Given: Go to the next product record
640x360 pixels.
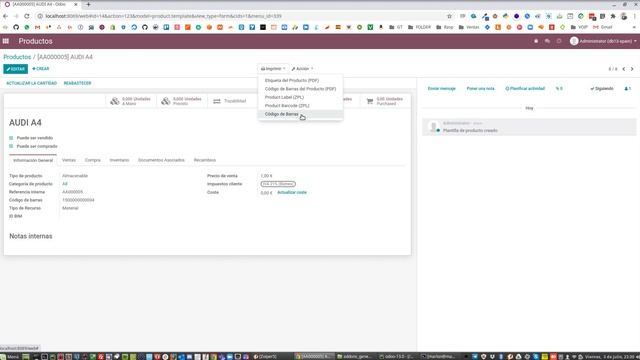Looking at the screenshot, I should [x=632, y=69].
